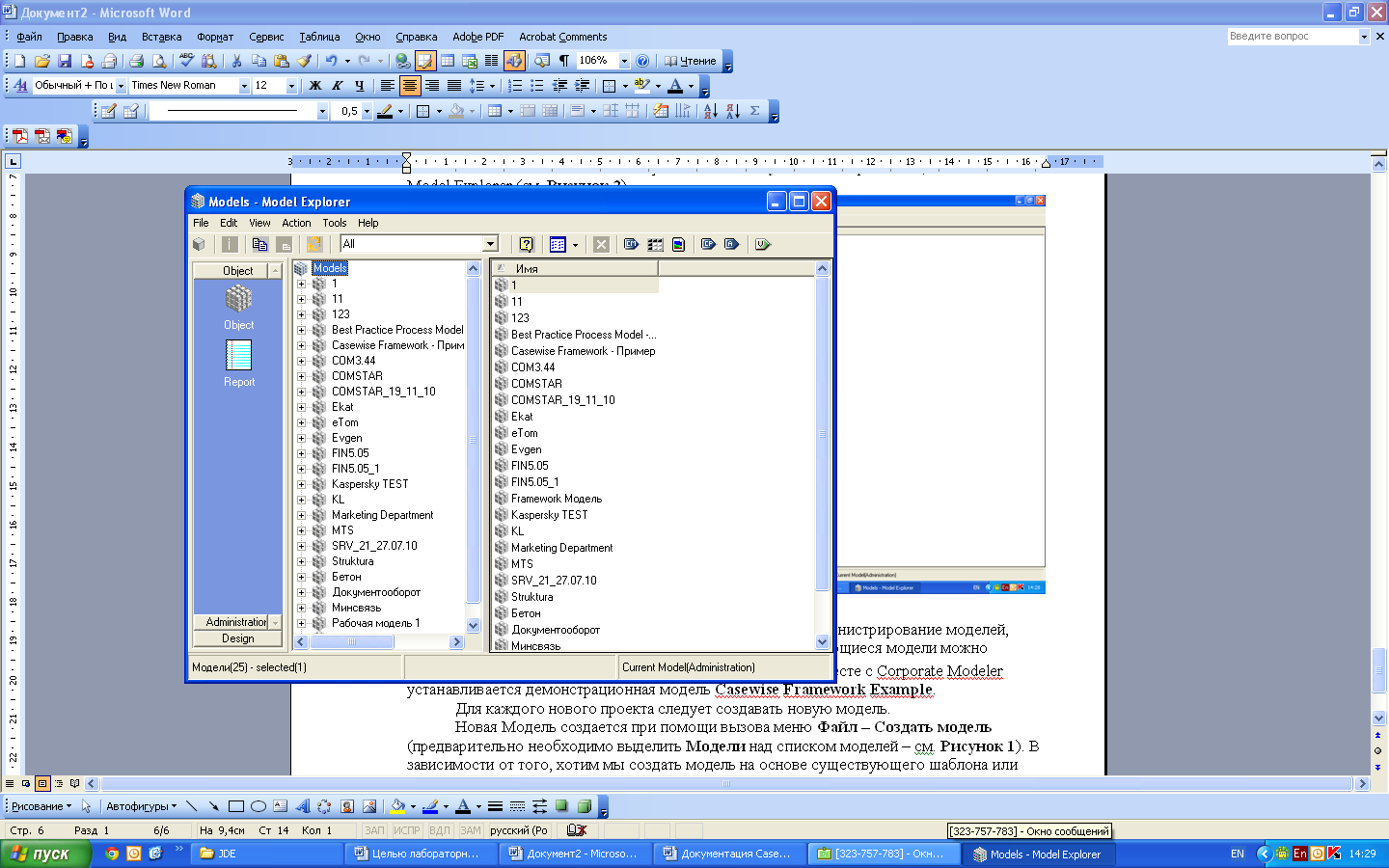The image size is (1389, 868).
Task: Open the Формат menu in Word
Action: [215, 37]
